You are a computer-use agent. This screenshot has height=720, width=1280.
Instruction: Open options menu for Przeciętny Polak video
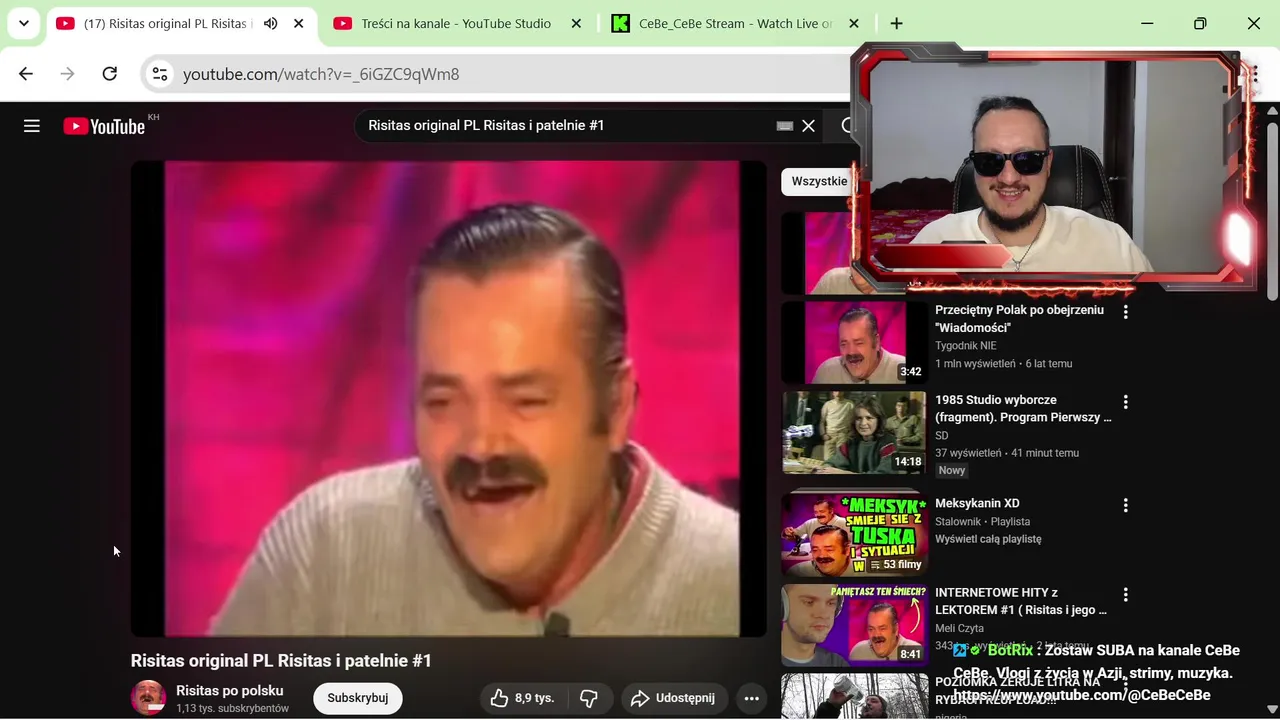click(x=1125, y=312)
